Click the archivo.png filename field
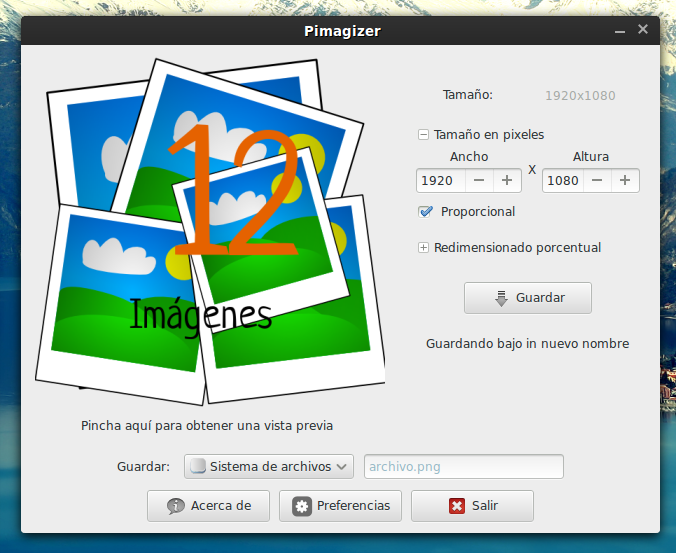The image size is (676, 553). [463, 467]
